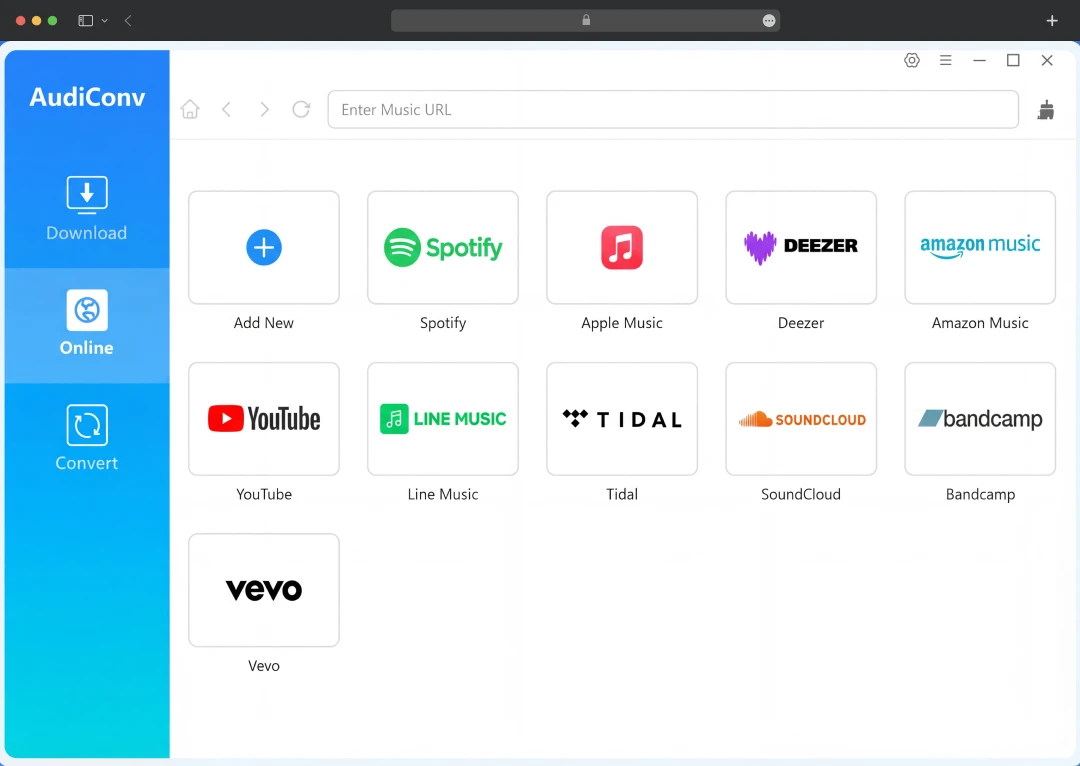Open the Bandcamp tile
1080x766 pixels.
point(980,419)
